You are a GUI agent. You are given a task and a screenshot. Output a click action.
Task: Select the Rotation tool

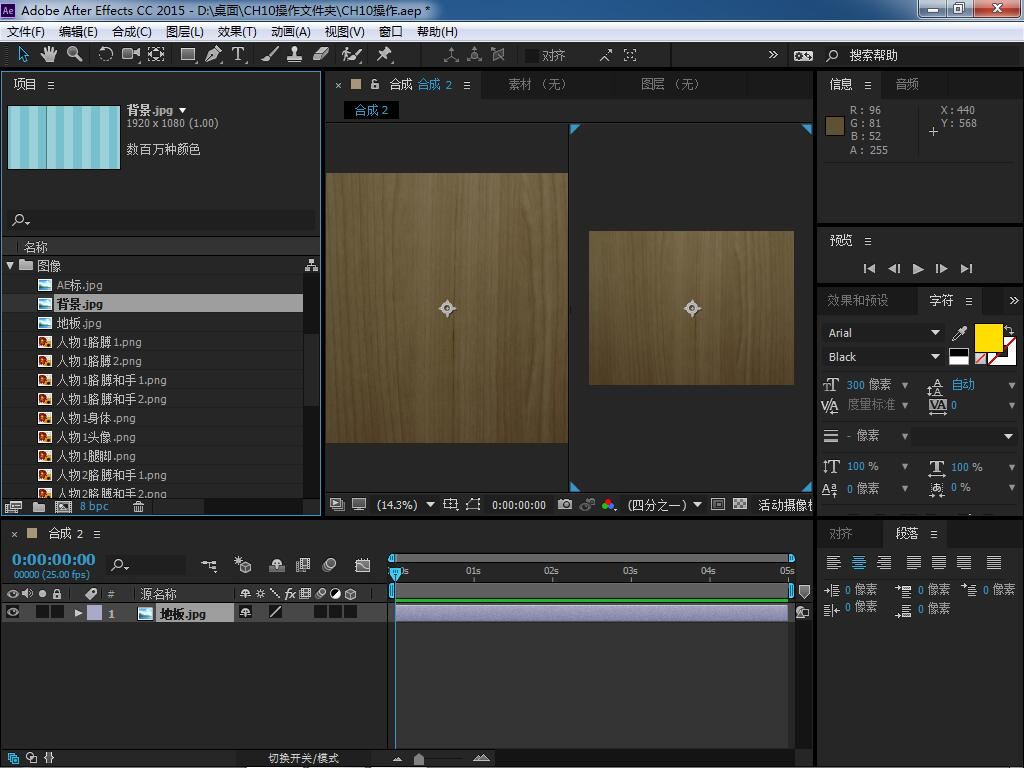tap(105, 55)
